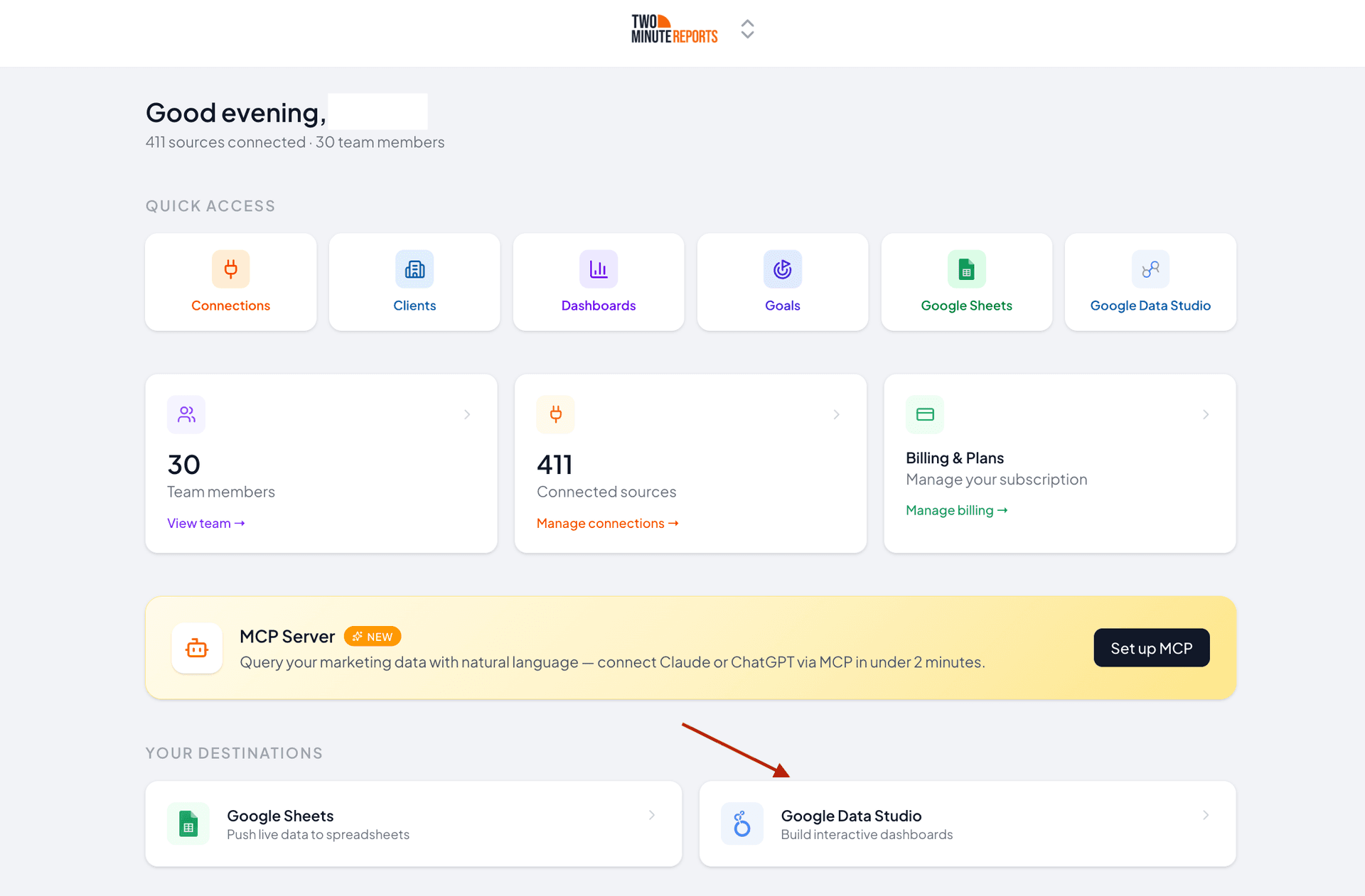Follow the Manage connections link
Screen dimensions: 1365x896
point(608,523)
